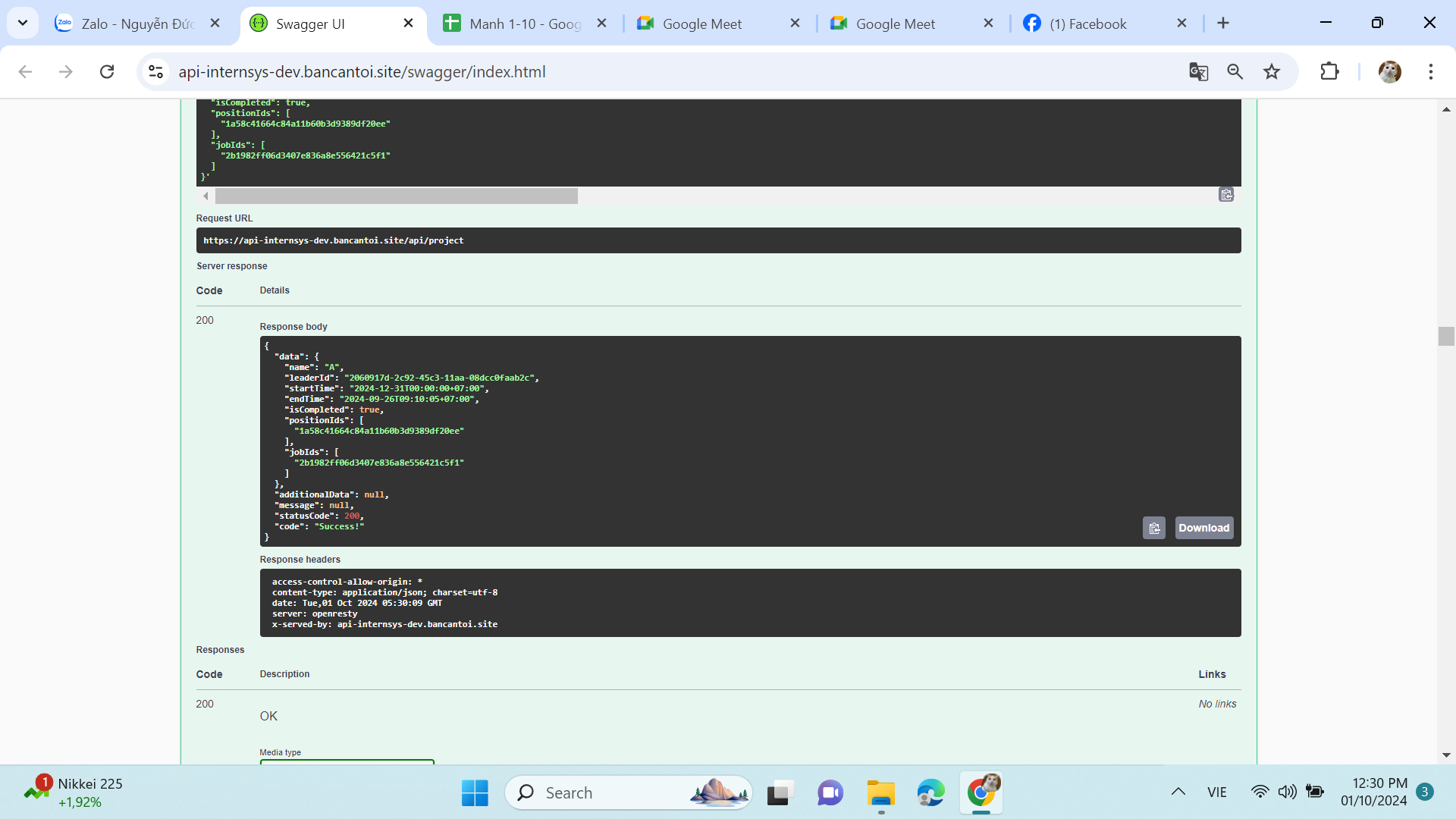The height and width of the screenshot is (819, 1456).
Task: View site information icon beside the URL
Action: coord(156,72)
